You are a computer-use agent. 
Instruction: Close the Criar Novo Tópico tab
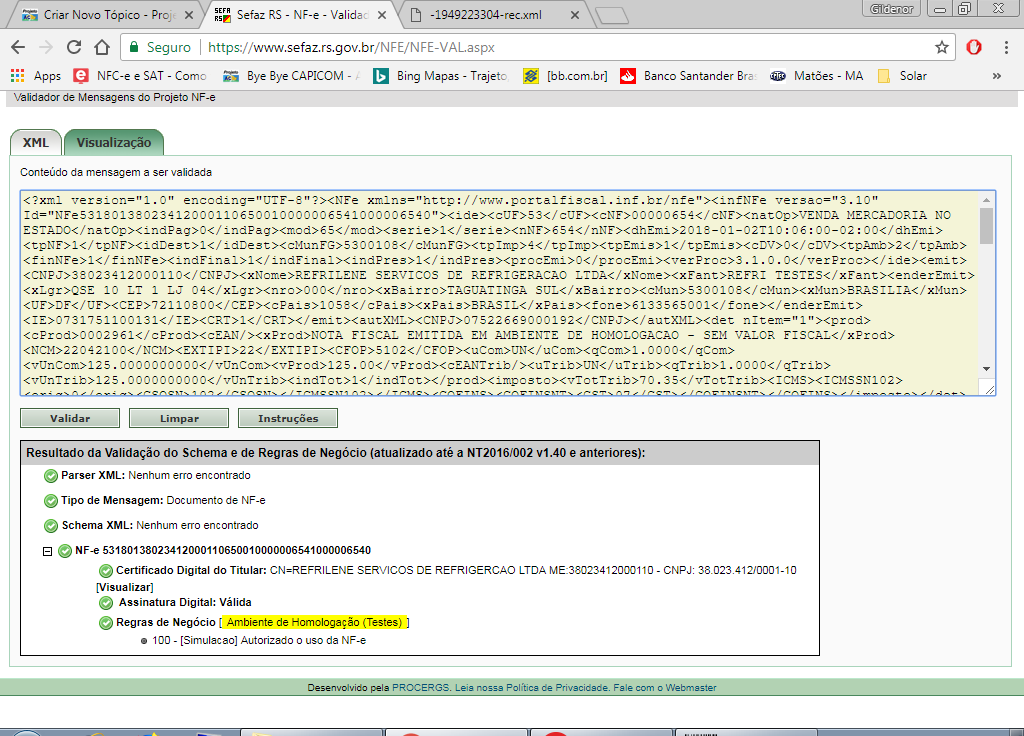click(189, 15)
